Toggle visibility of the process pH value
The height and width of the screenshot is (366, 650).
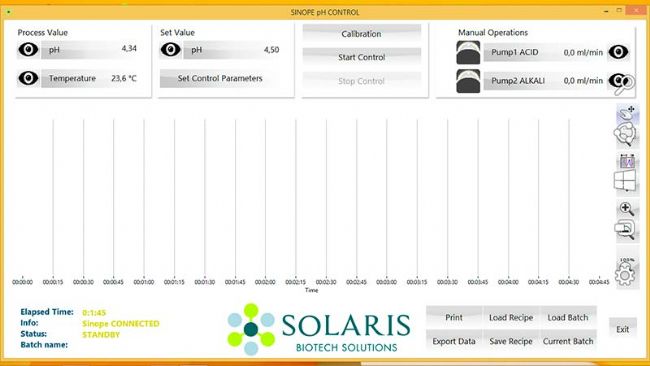pyautogui.click(x=28, y=50)
